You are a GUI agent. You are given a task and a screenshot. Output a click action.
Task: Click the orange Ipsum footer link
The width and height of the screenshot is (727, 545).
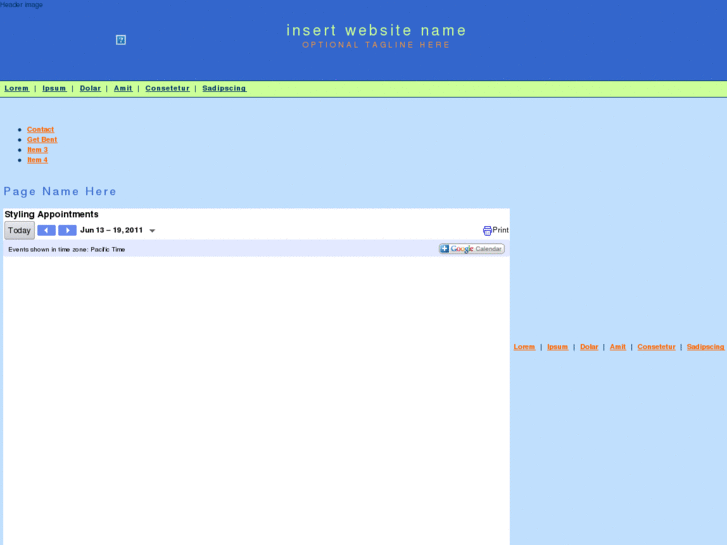pyautogui.click(x=558, y=347)
